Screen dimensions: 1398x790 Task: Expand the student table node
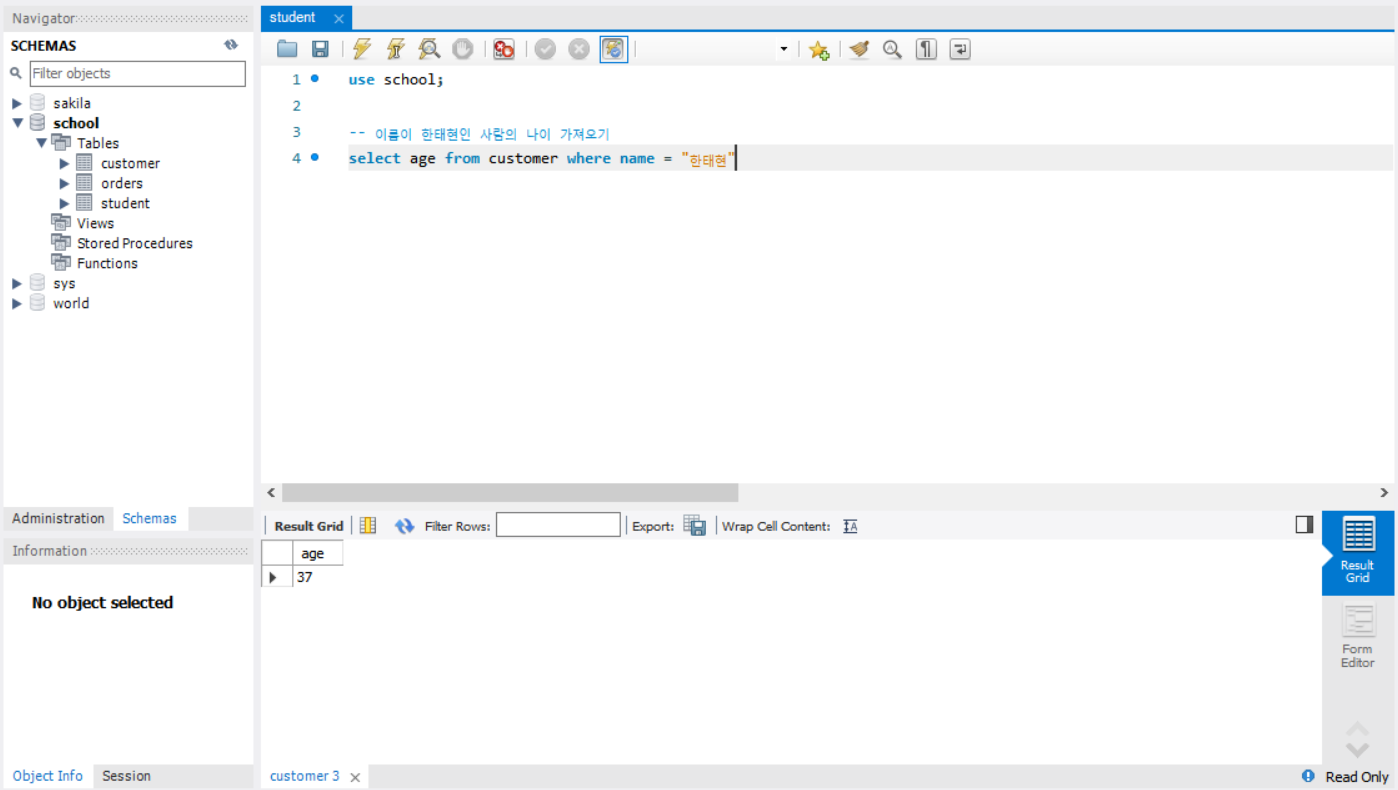(65, 203)
